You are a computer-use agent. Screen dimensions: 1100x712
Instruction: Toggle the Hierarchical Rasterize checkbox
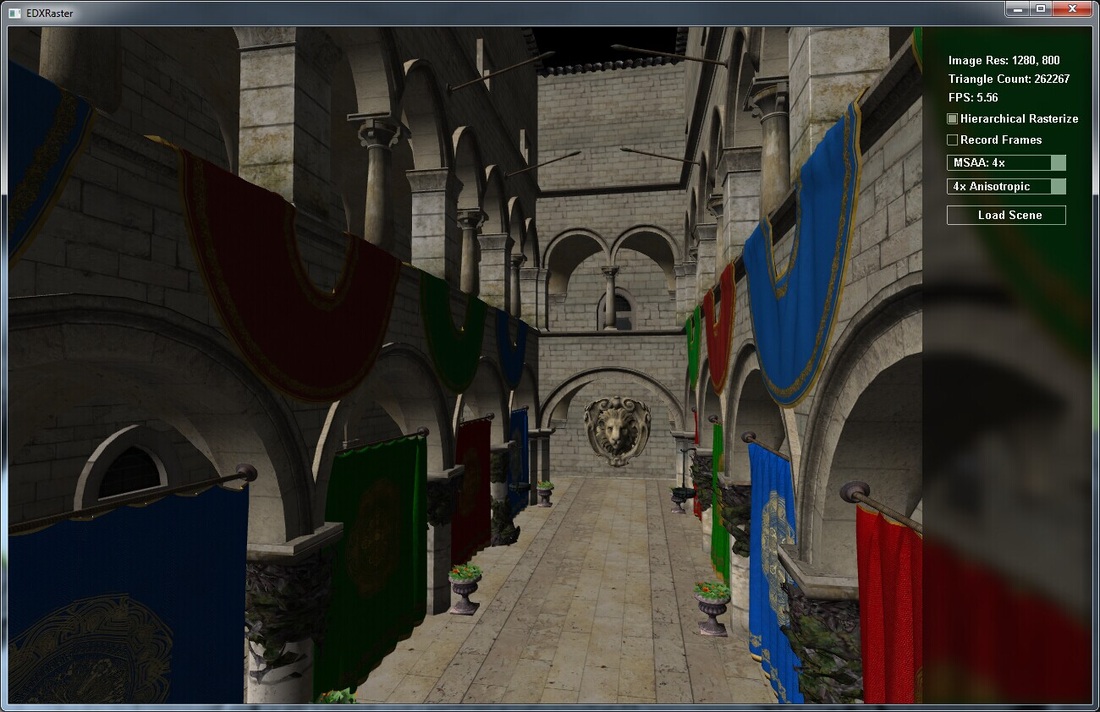[x=952, y=119]
